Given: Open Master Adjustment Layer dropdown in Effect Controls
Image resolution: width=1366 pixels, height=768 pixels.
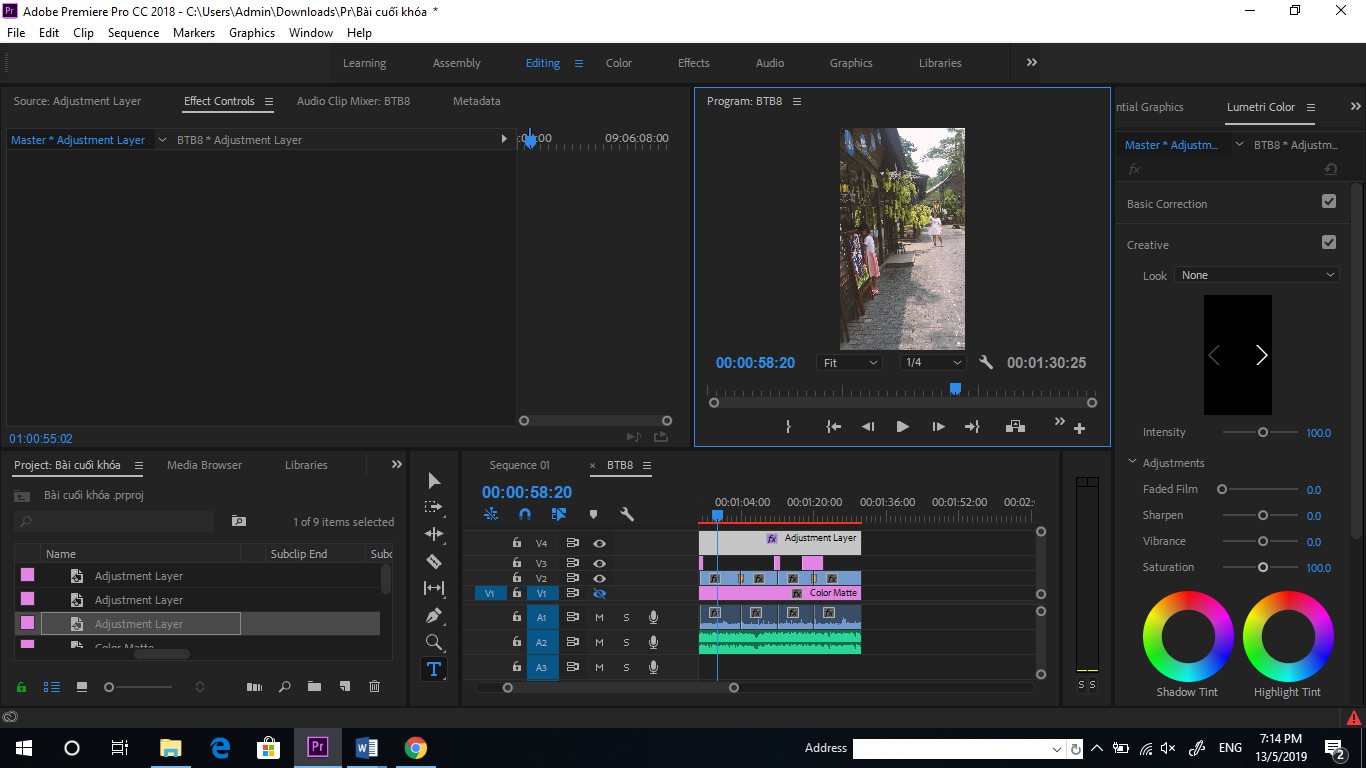Looking at the screenshot, I should coord(162,140).
